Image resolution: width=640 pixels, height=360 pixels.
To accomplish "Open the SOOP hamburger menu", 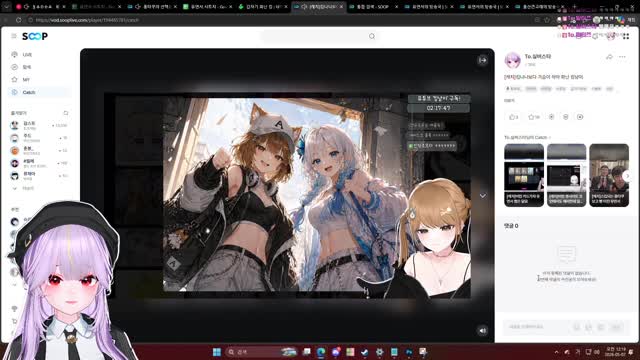I will pyautogui.click(x=14, y=36).
